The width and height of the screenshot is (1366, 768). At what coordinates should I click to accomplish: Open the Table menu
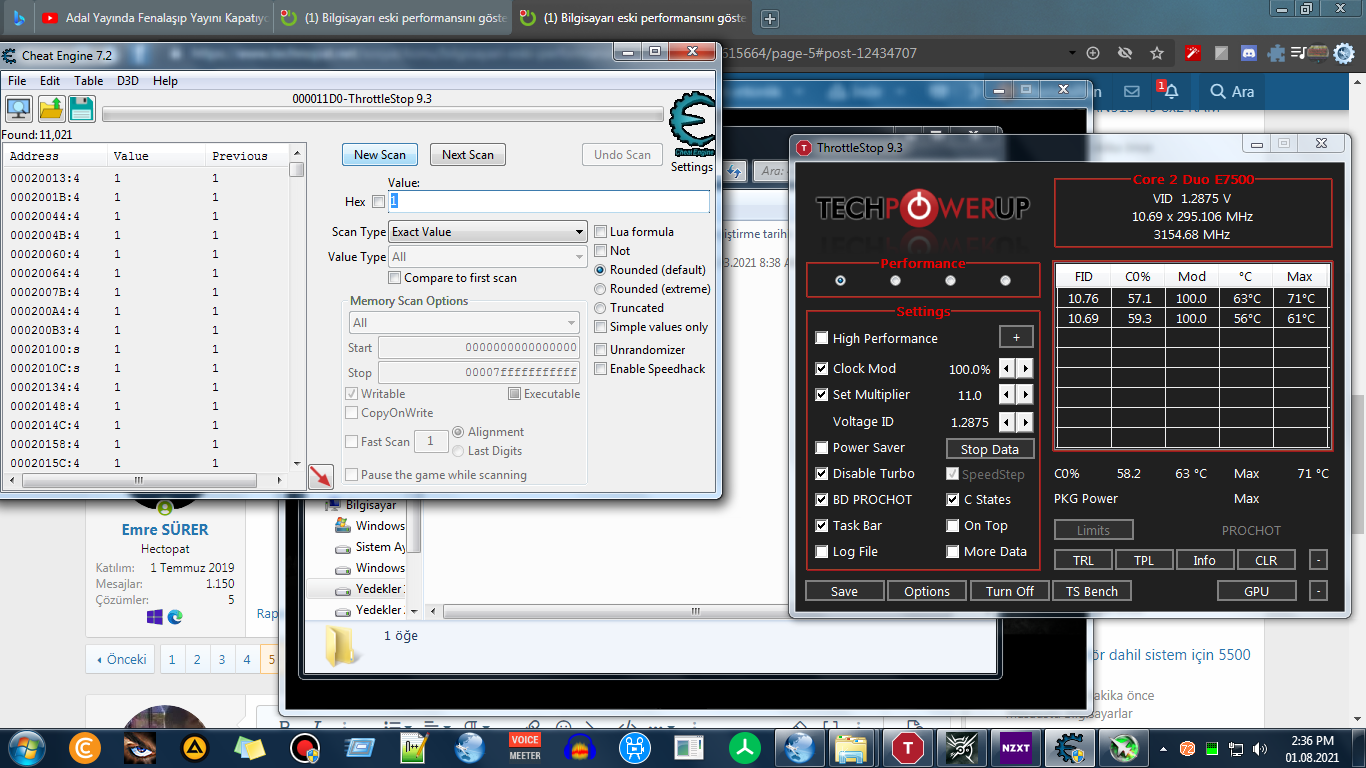tap(89, 81)
